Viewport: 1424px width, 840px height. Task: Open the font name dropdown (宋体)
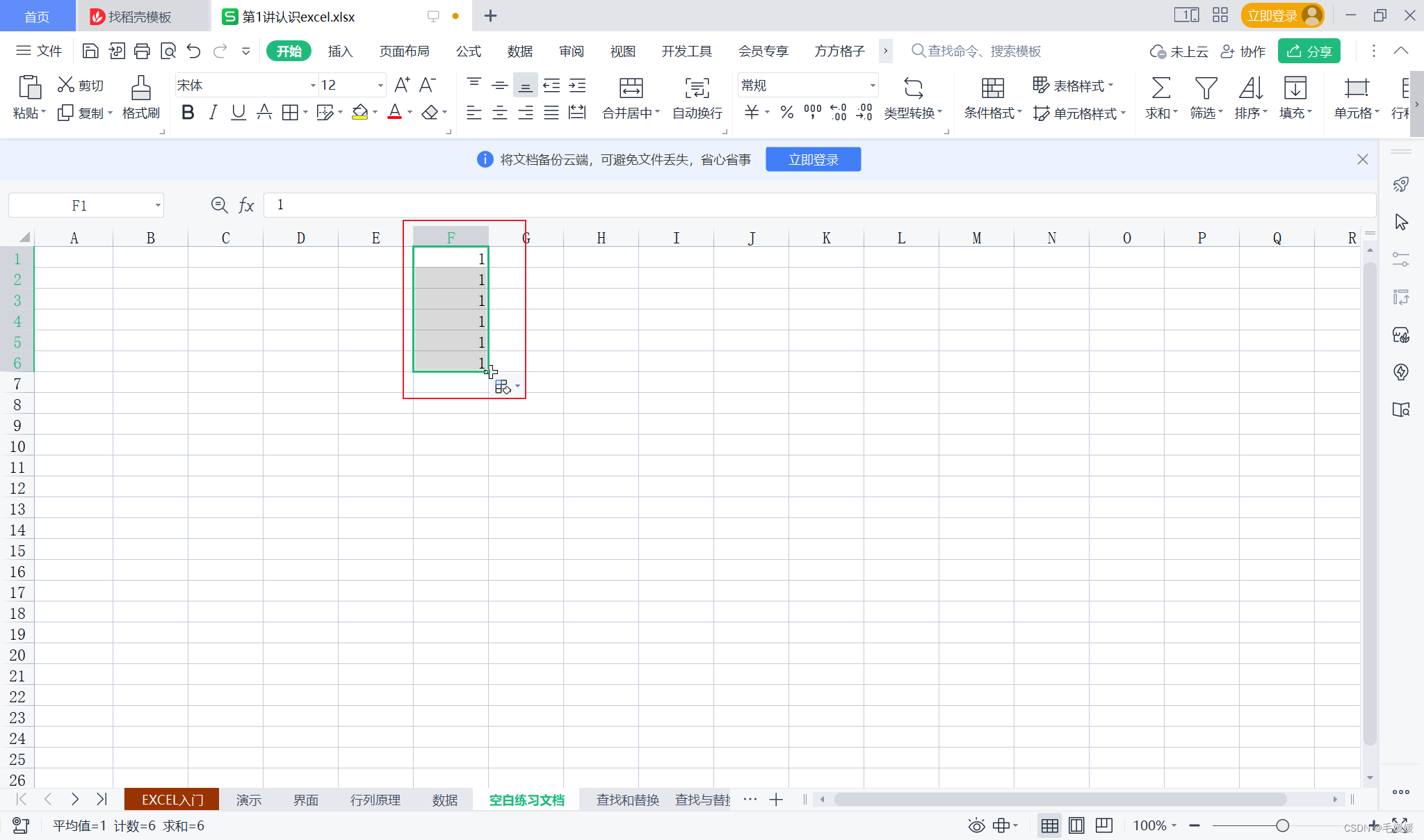312,86
